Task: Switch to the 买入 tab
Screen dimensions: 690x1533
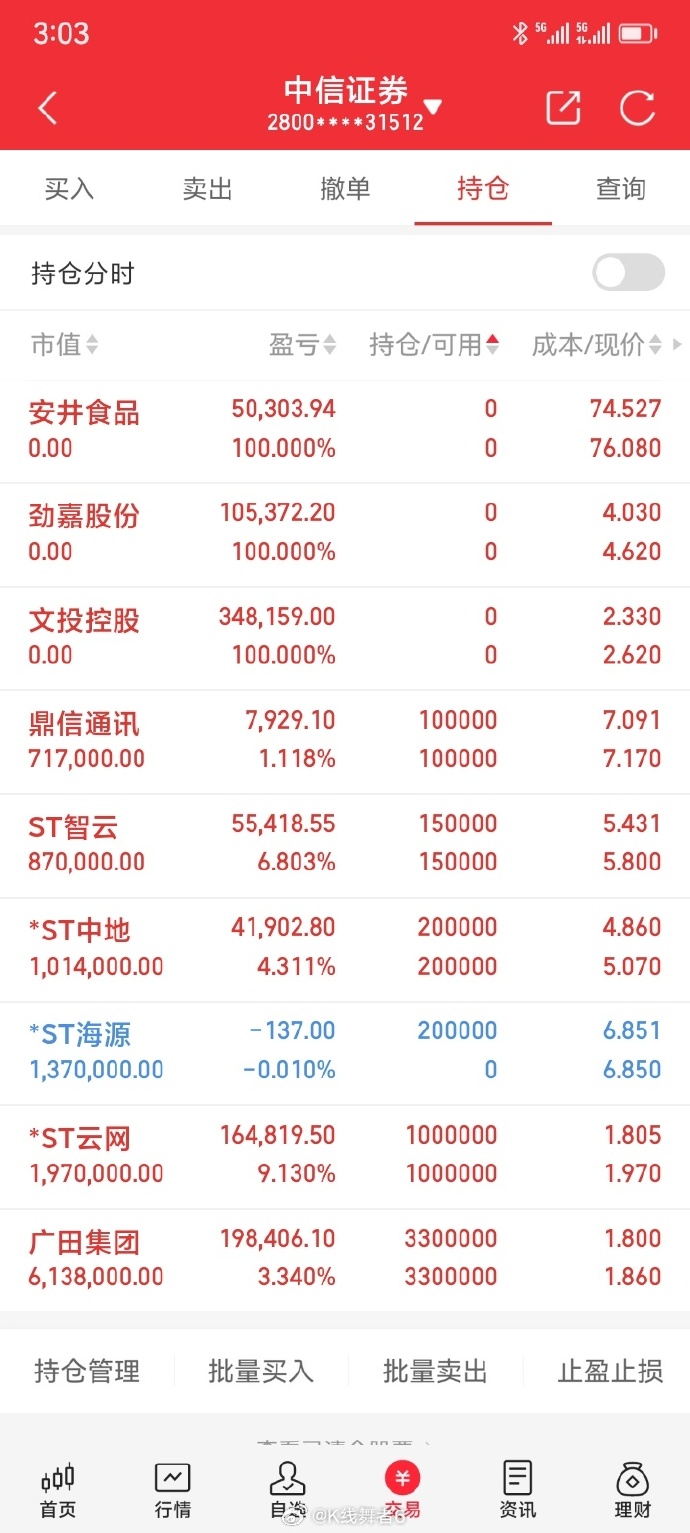Action: tap(69, 189)
